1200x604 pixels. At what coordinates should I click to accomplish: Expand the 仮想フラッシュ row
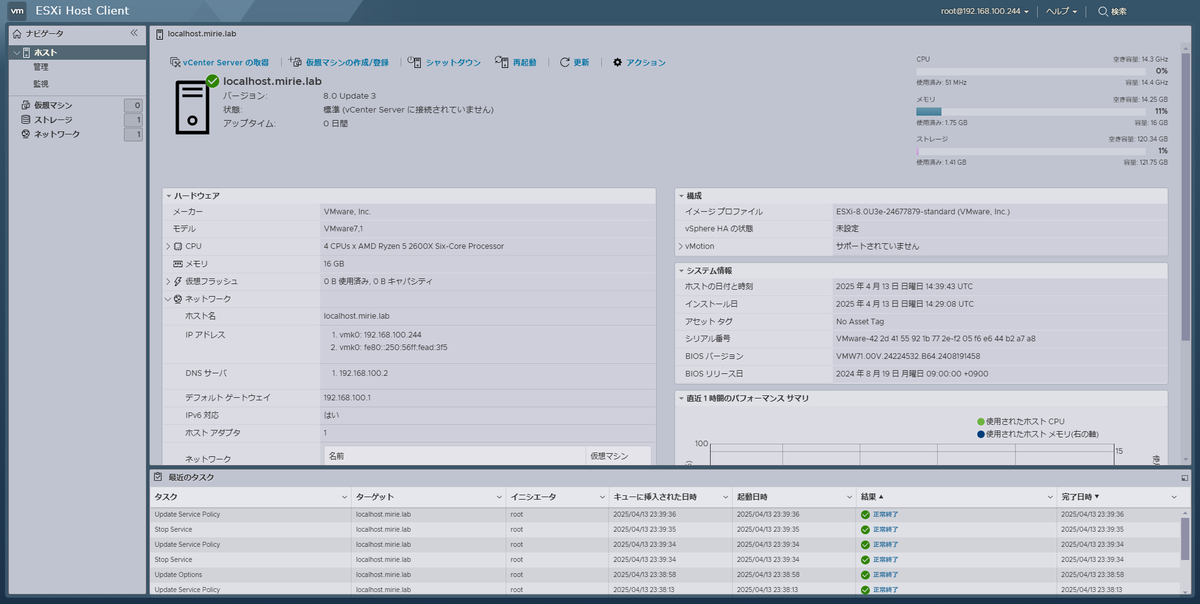pyautogui.click(x=168, y=281)
